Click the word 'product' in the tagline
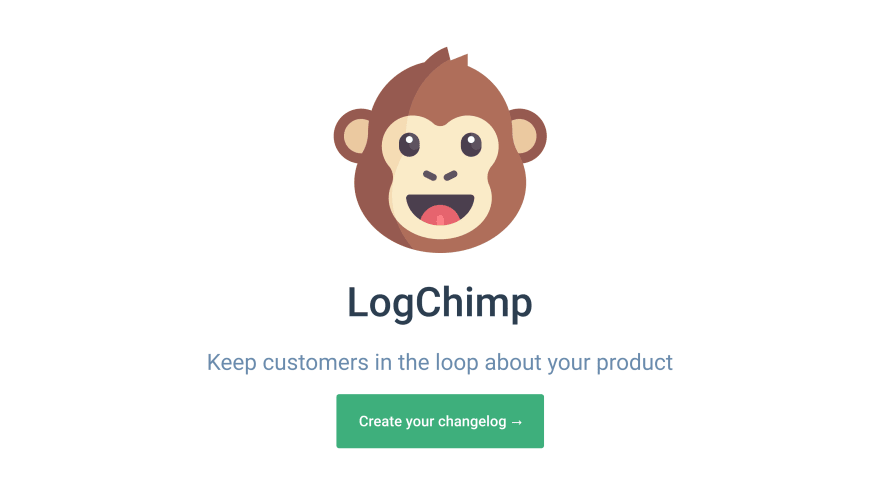 pos(634,363)
